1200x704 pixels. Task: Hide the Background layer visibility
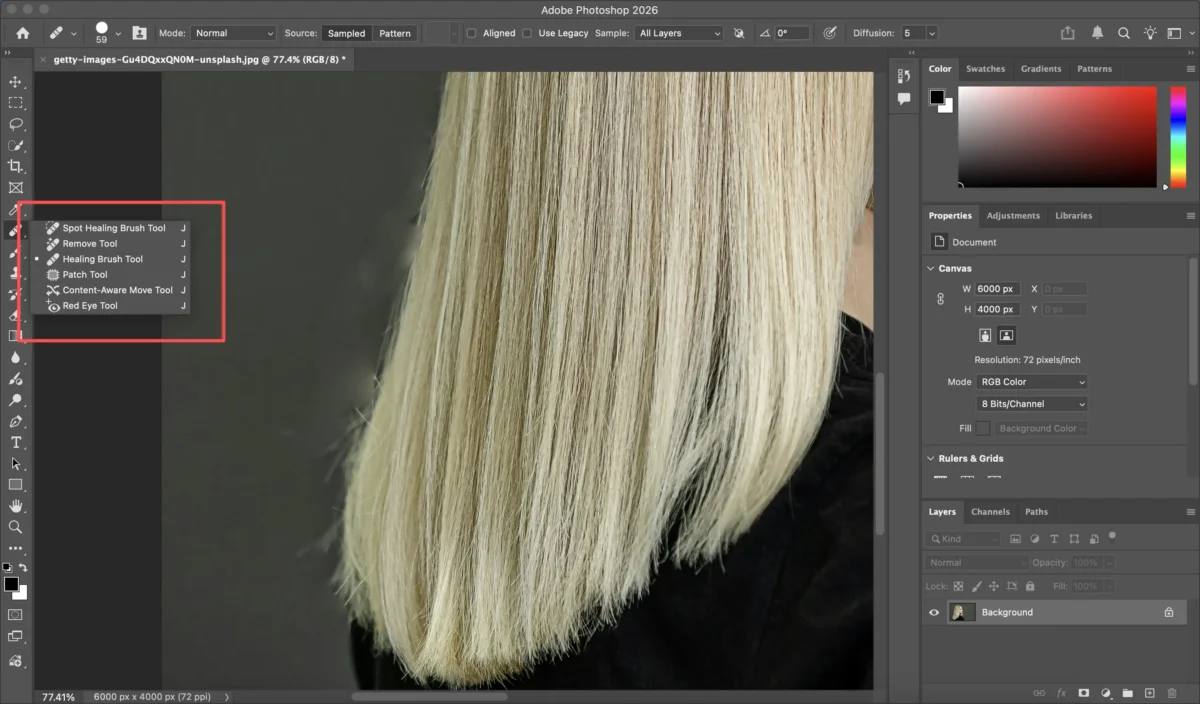[933, 611]
